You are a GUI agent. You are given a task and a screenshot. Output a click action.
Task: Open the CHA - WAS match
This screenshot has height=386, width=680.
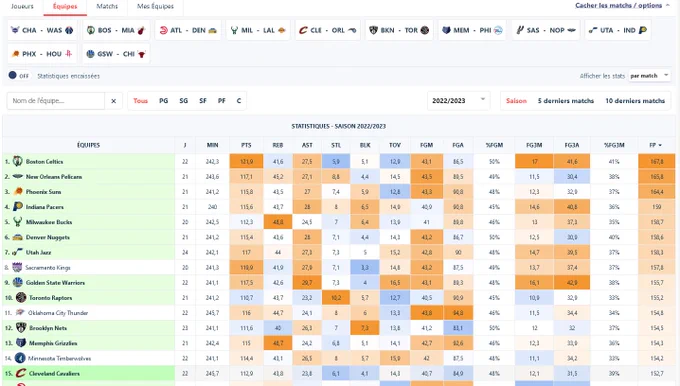[42, 30]
